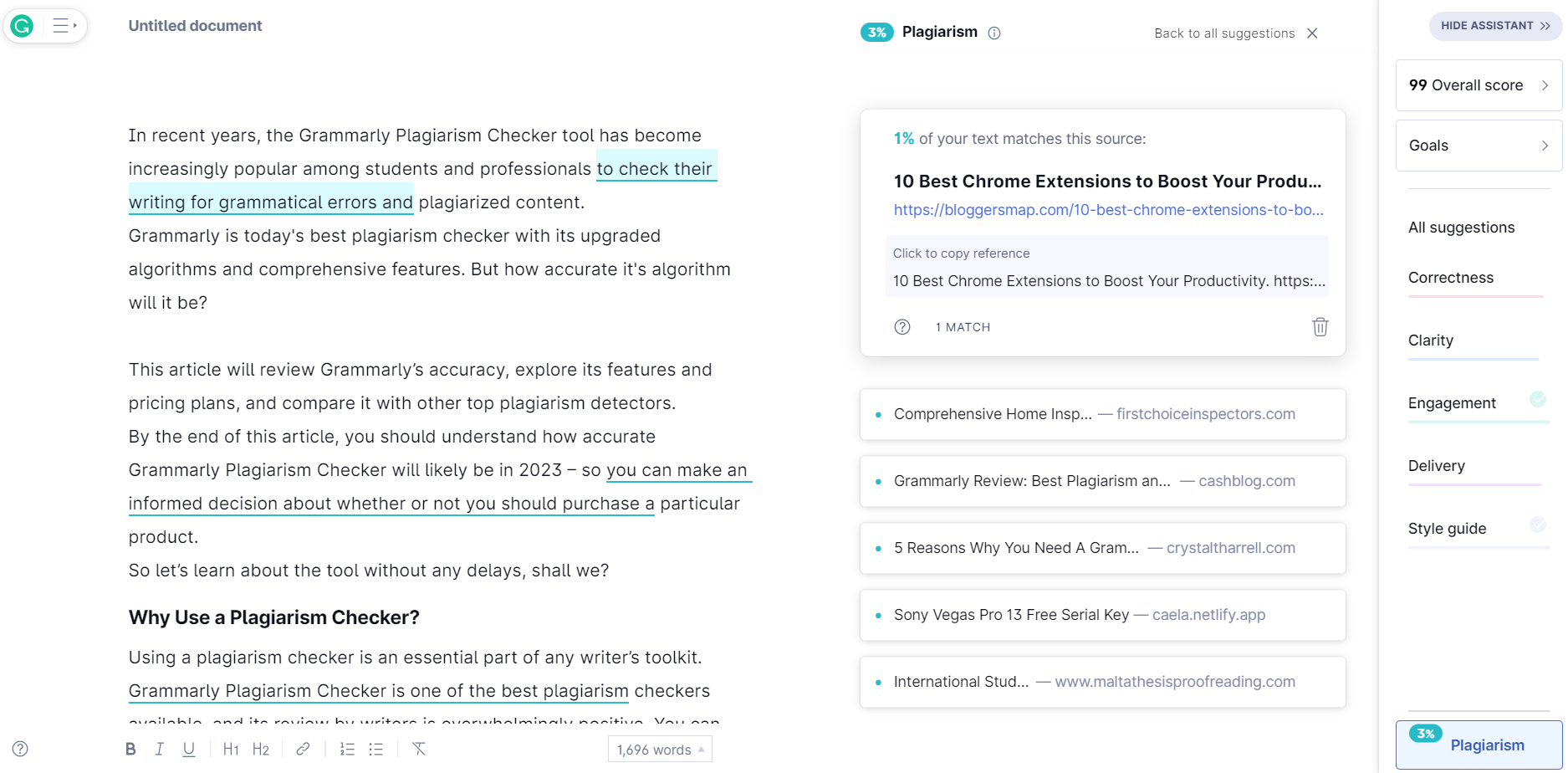1568x773 pixels.
Task: Click the Style guide checkmark icon
Action: click(1538, 525)
